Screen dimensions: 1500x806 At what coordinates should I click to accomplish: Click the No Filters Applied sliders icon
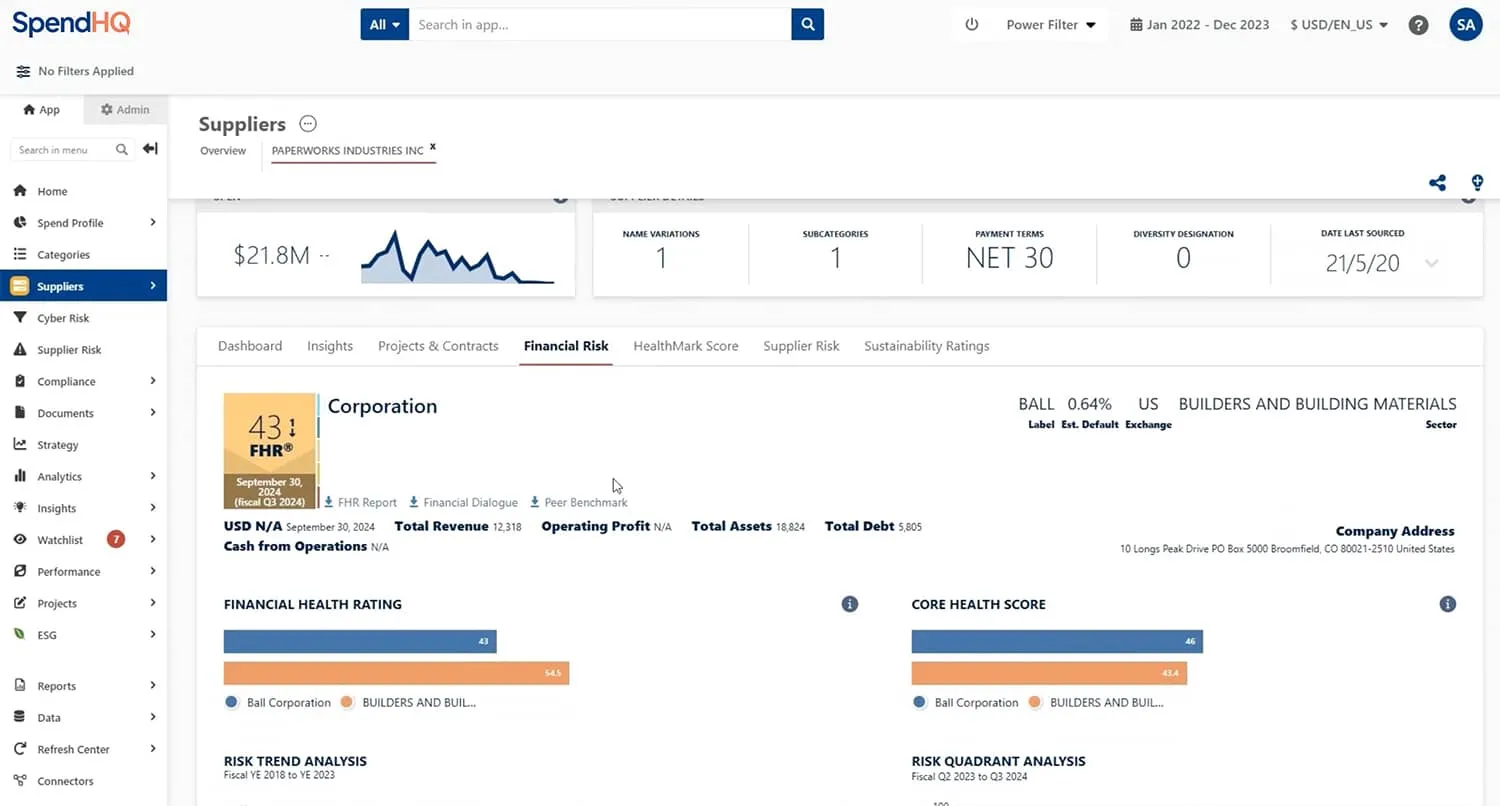[x=23, y=72]
